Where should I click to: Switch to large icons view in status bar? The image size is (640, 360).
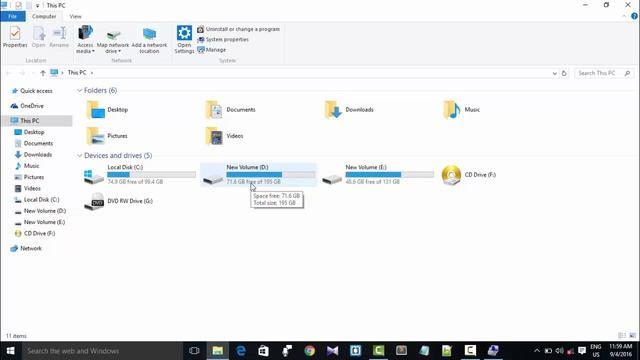(x=632, y=336)
